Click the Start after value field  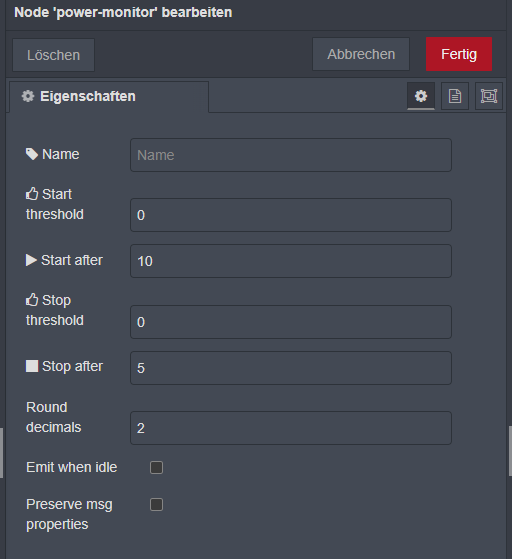(x=291, y=261)
